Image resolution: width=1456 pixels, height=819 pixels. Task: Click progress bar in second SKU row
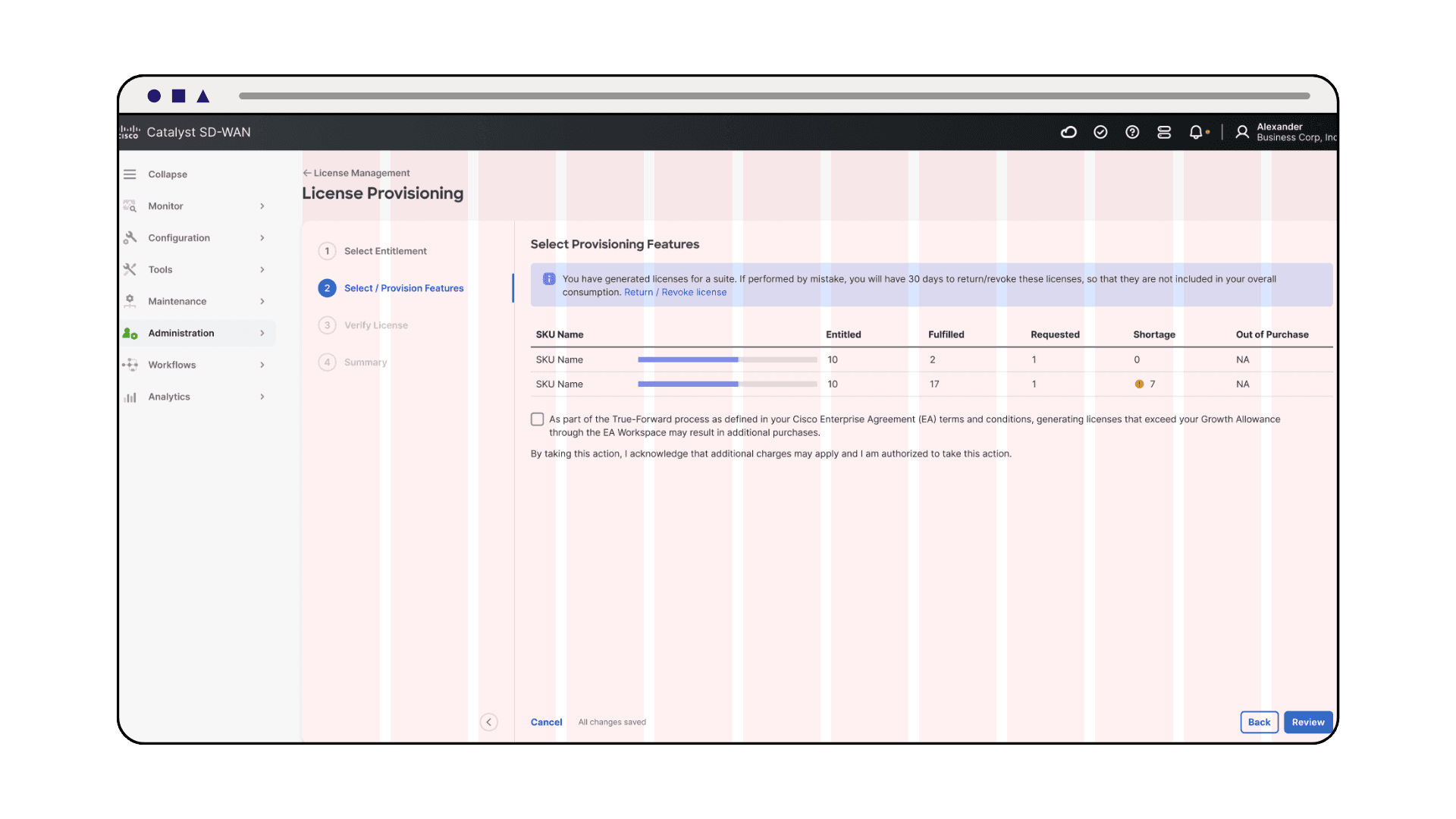(727, 384)
